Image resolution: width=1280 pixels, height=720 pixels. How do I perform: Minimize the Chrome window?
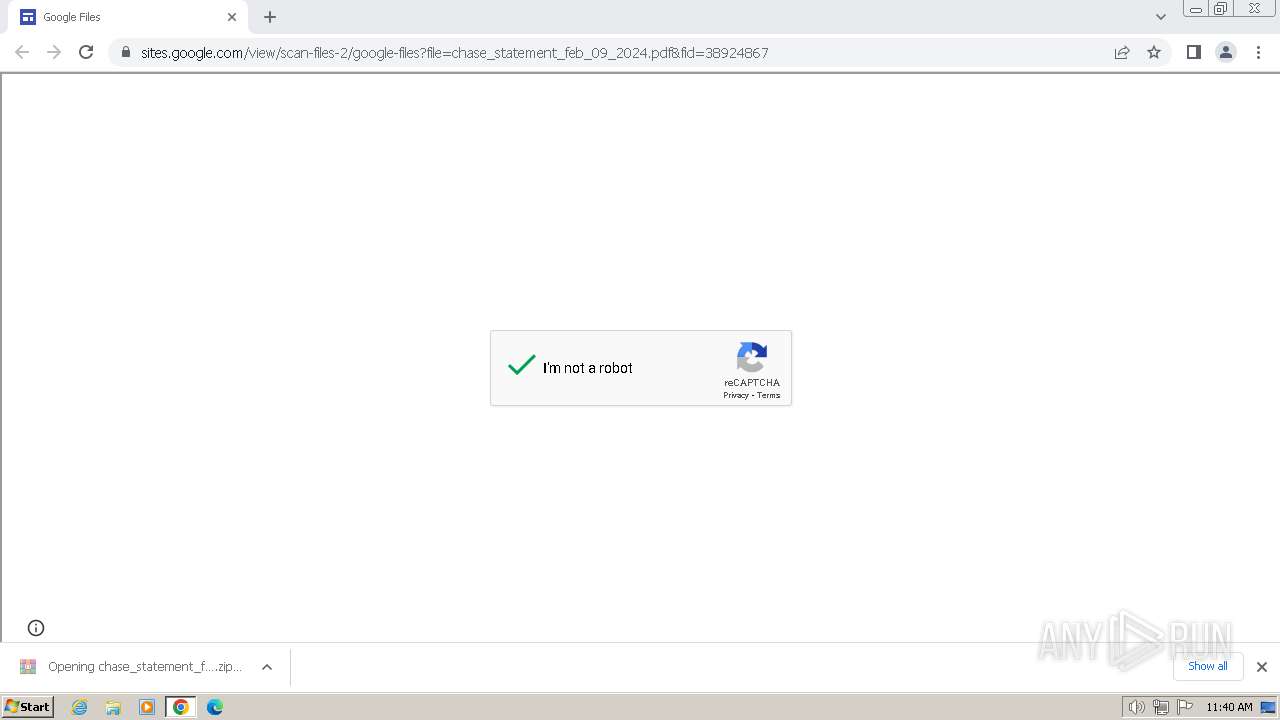[x=1196, y=9]
